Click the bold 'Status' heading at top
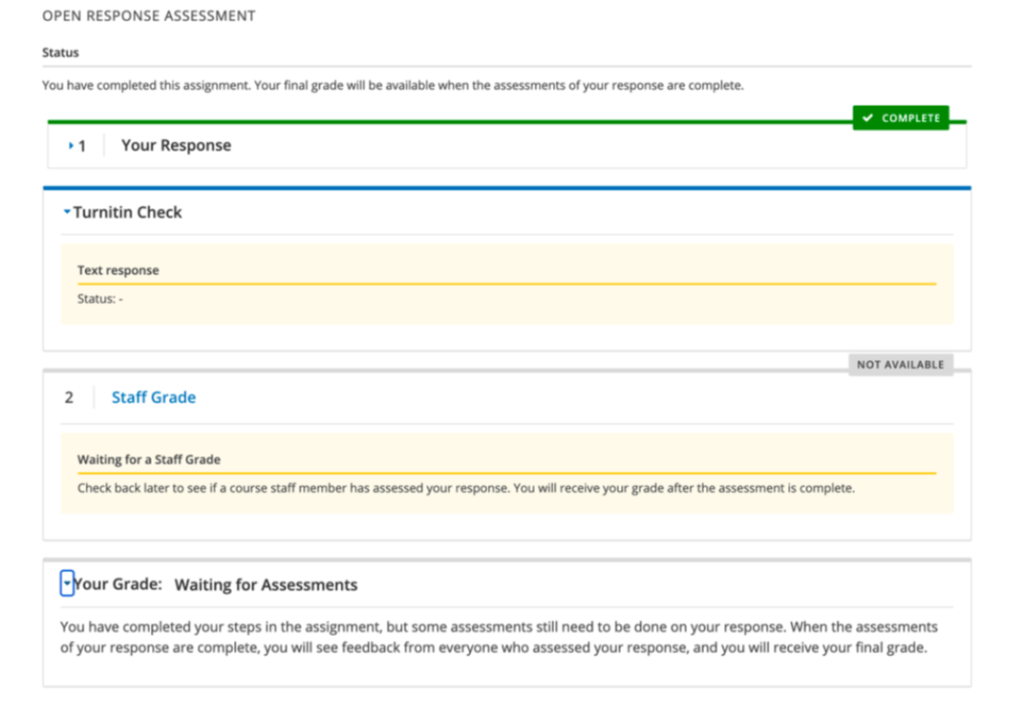This screenshot has width=1024, height=721. click(61, 52)
